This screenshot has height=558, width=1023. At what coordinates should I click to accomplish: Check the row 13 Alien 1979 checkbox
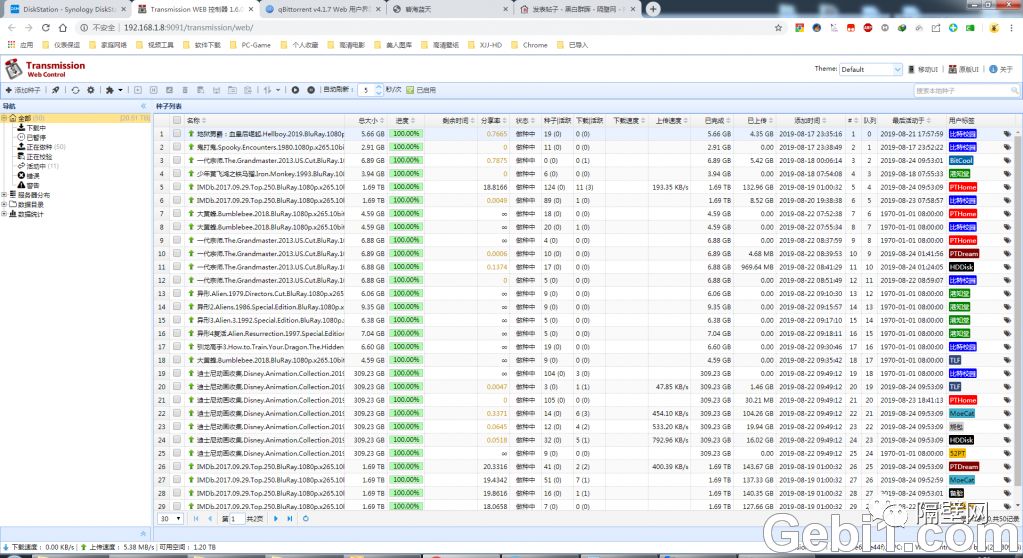(177, 293)
